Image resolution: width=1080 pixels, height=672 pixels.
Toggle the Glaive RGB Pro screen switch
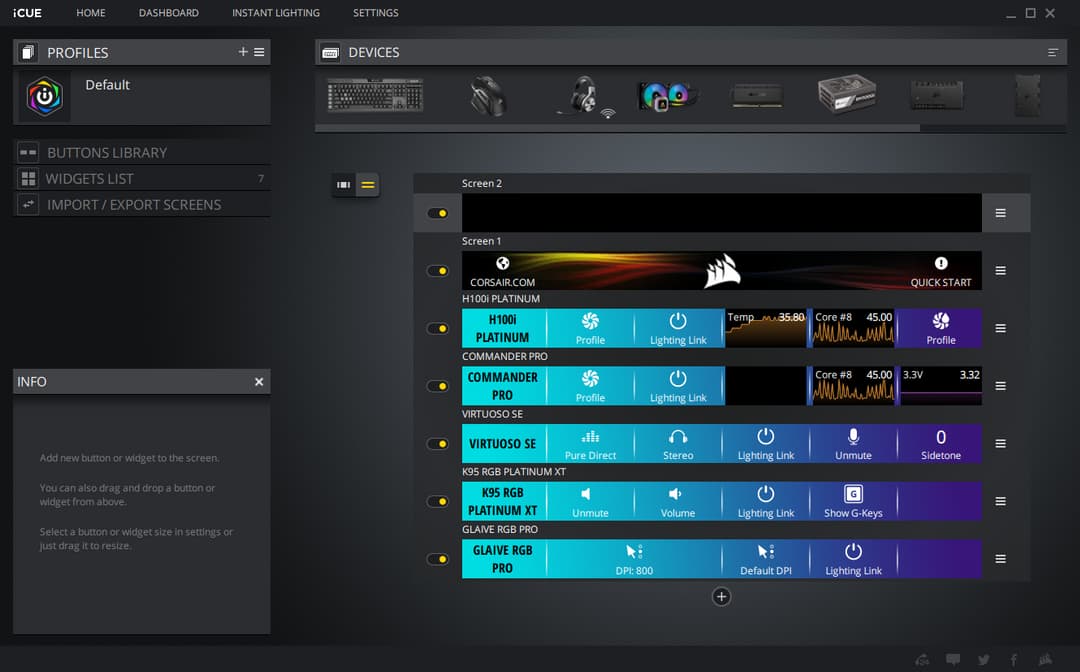click(438, 559)
